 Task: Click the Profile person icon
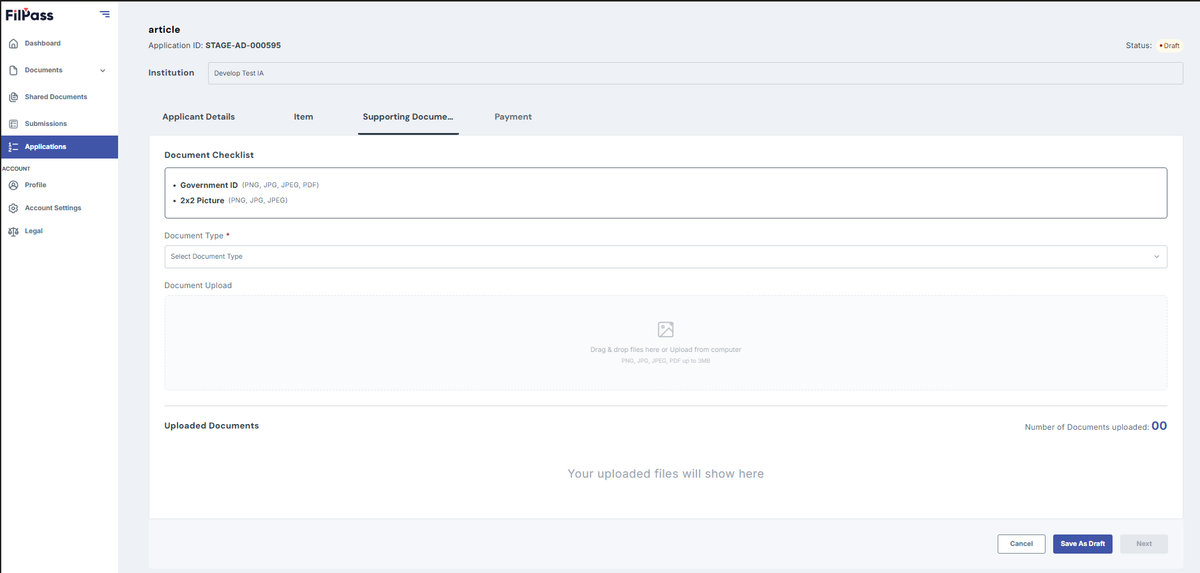click(x=13, y=185)
